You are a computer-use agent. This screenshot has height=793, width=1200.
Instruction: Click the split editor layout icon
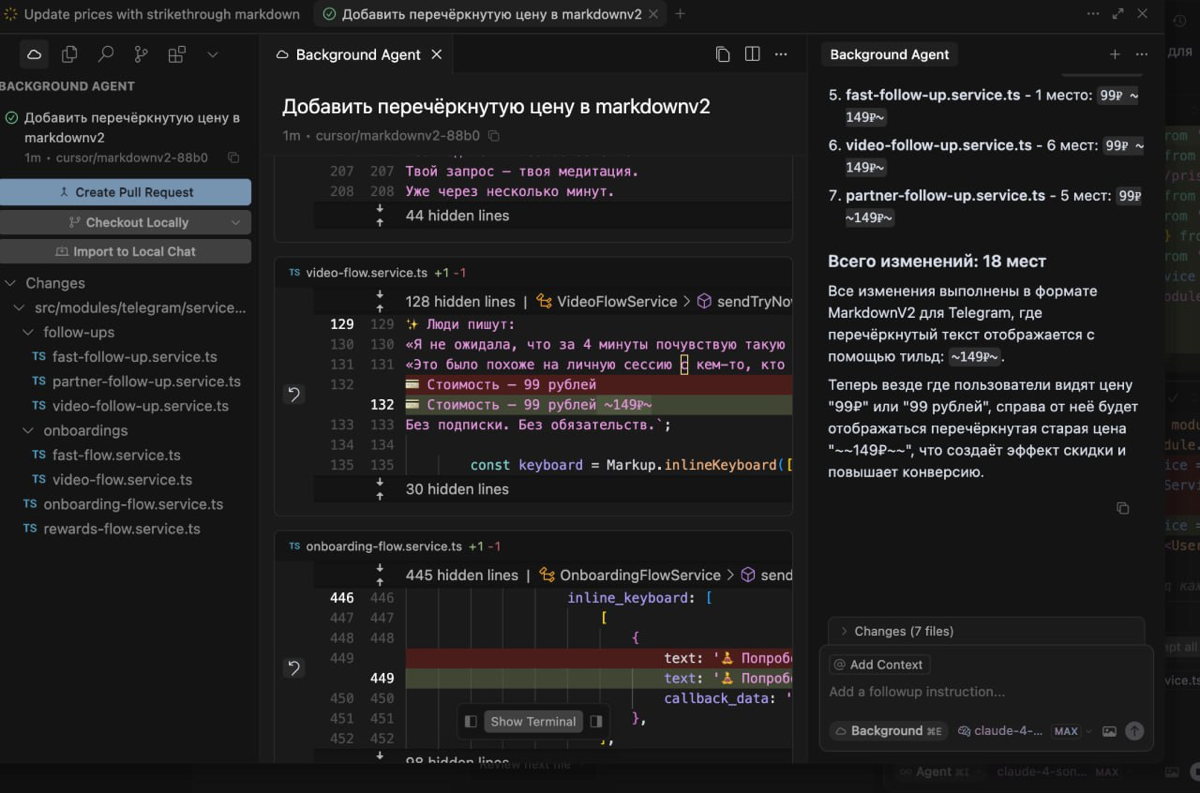[752, 54]
